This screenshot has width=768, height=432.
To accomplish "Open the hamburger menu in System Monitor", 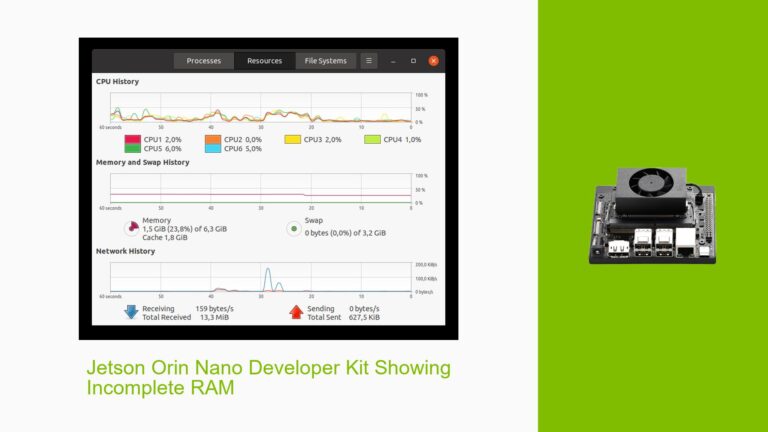I will coord(369,61).
